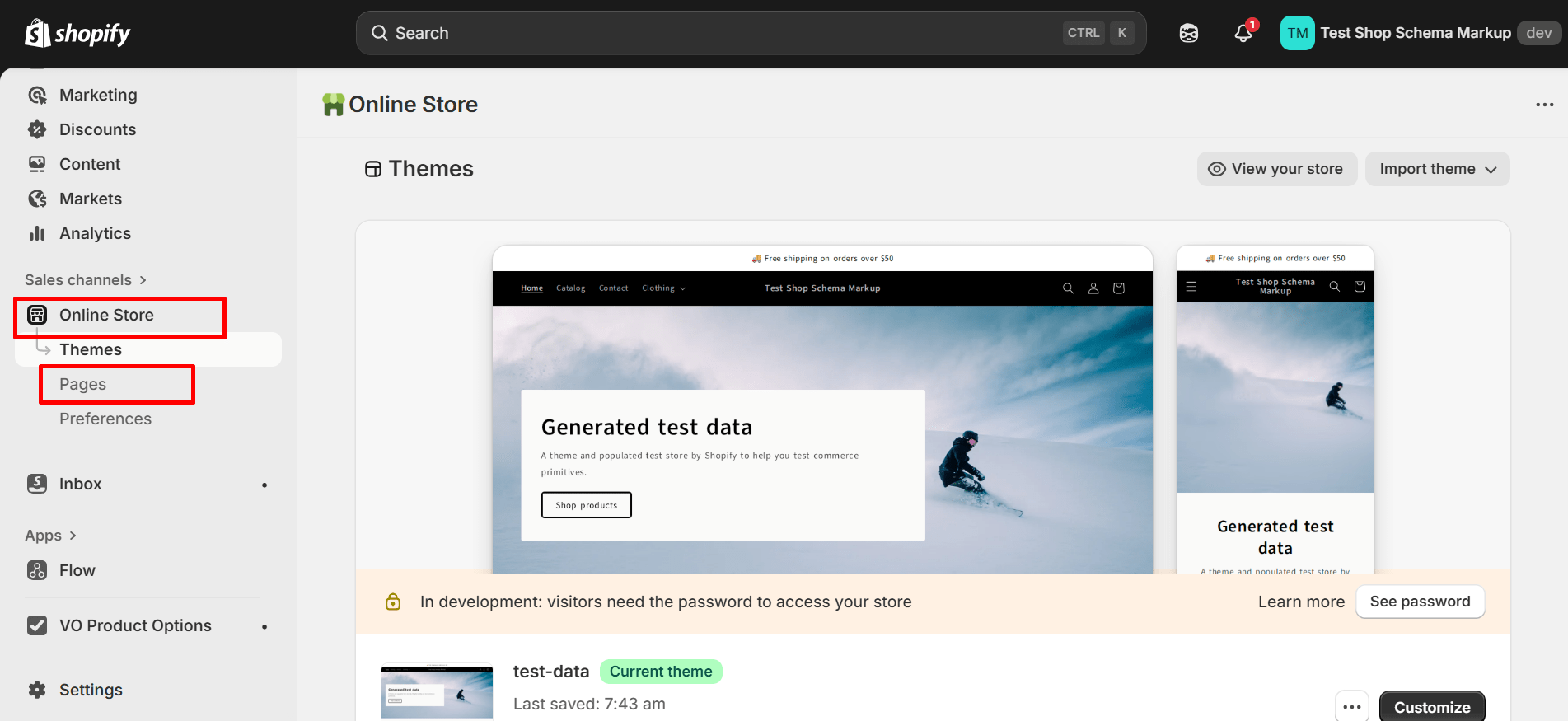Click the See password button
1568x721 pixels.
point(1420,602)
